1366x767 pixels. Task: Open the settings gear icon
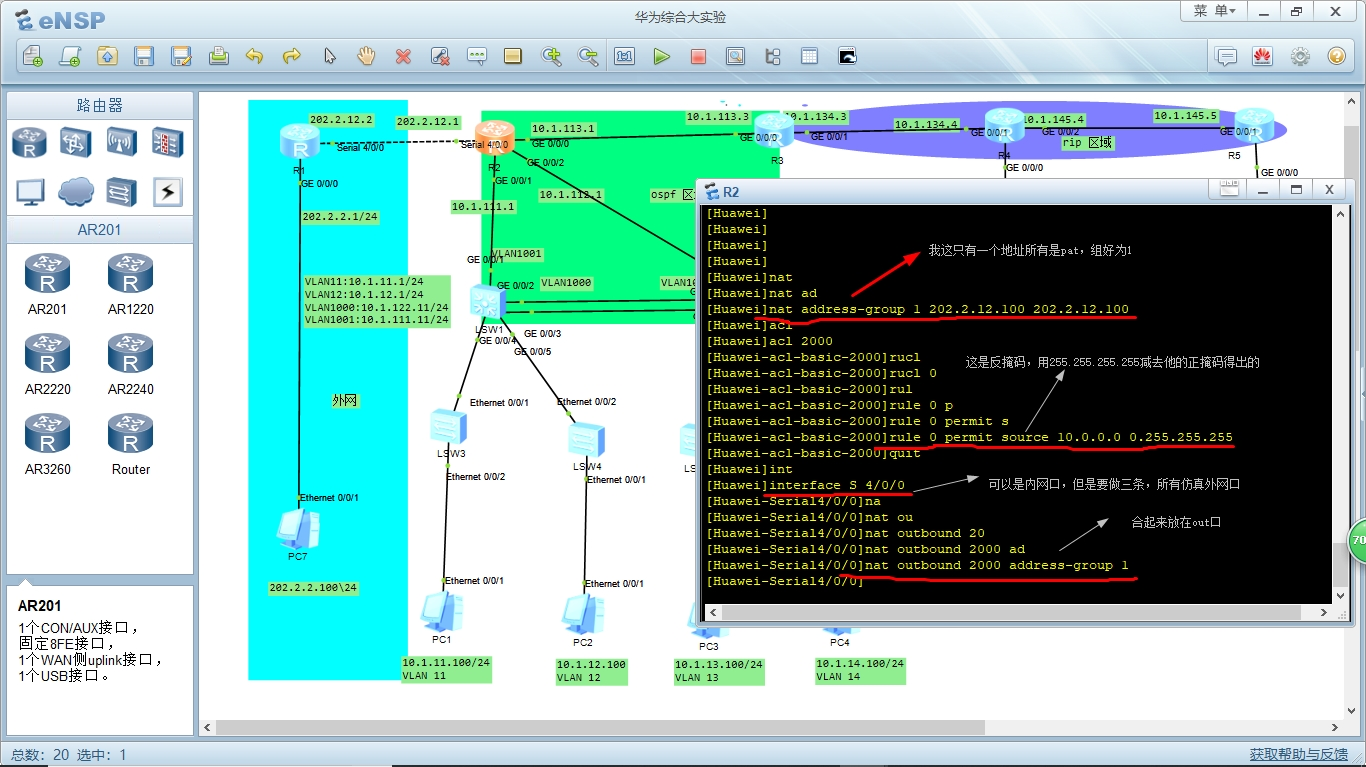[1300, 56]
